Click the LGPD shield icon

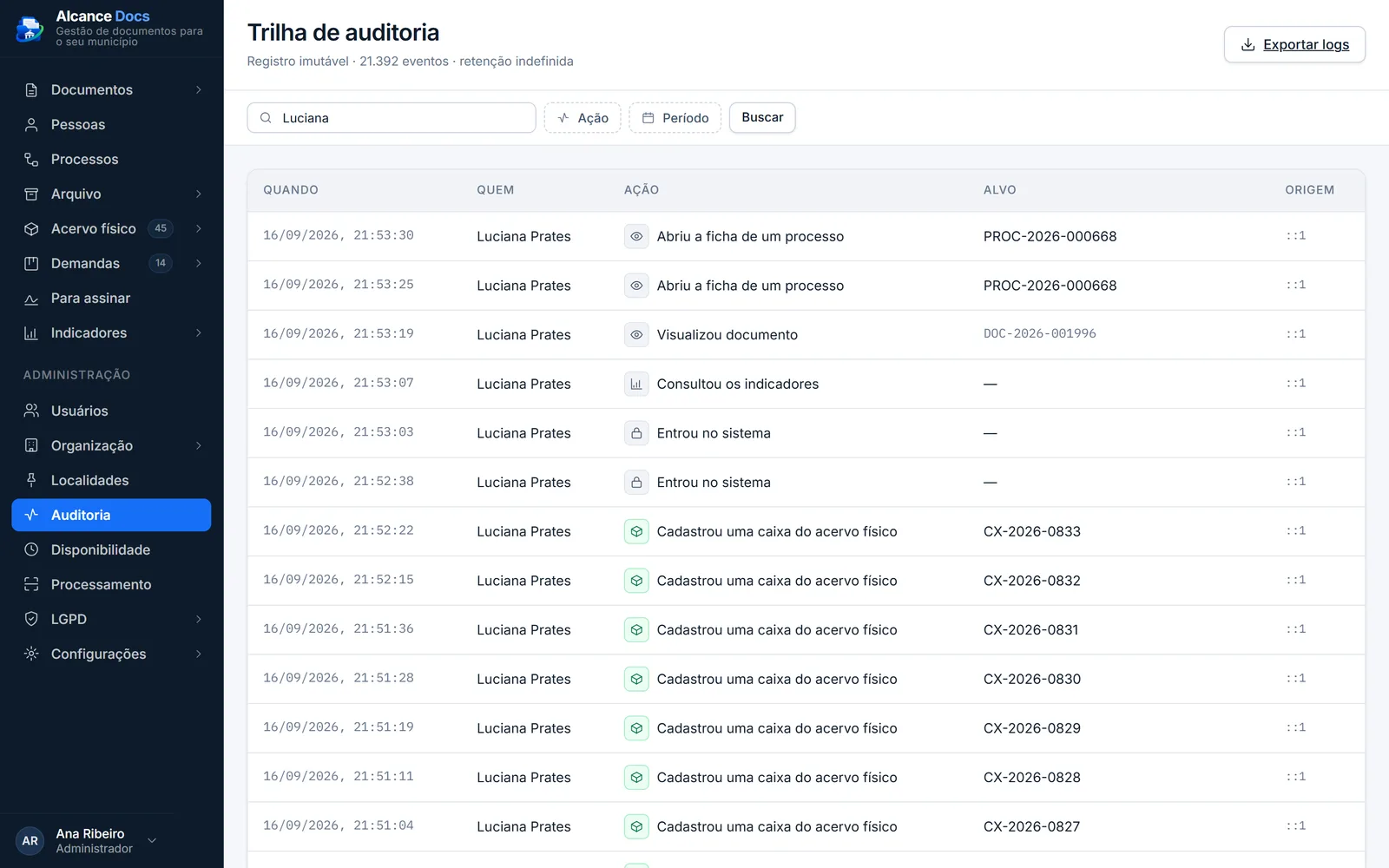(31, 619)
